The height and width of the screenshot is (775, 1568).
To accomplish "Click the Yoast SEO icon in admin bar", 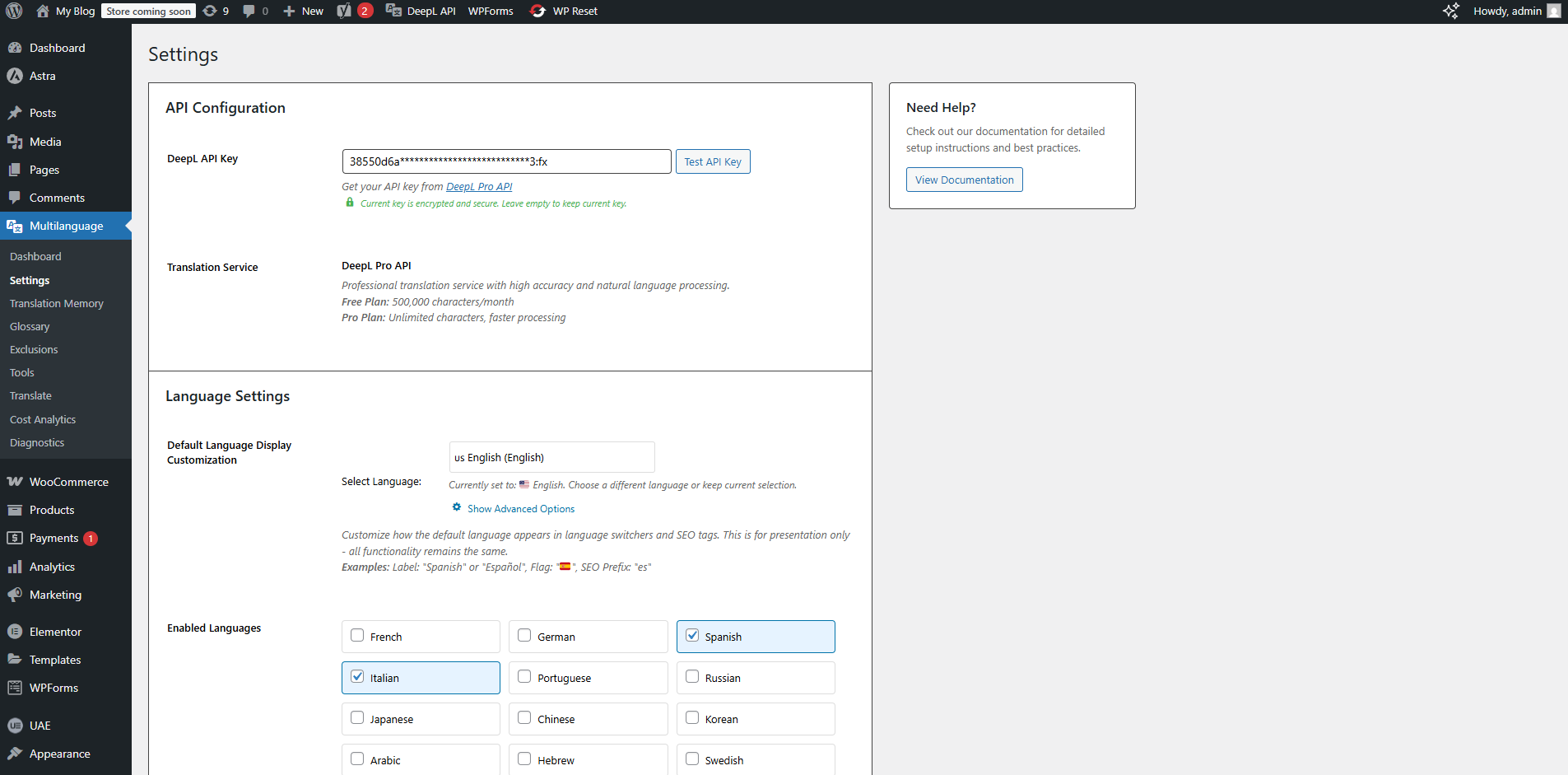I will coord(344,12).
